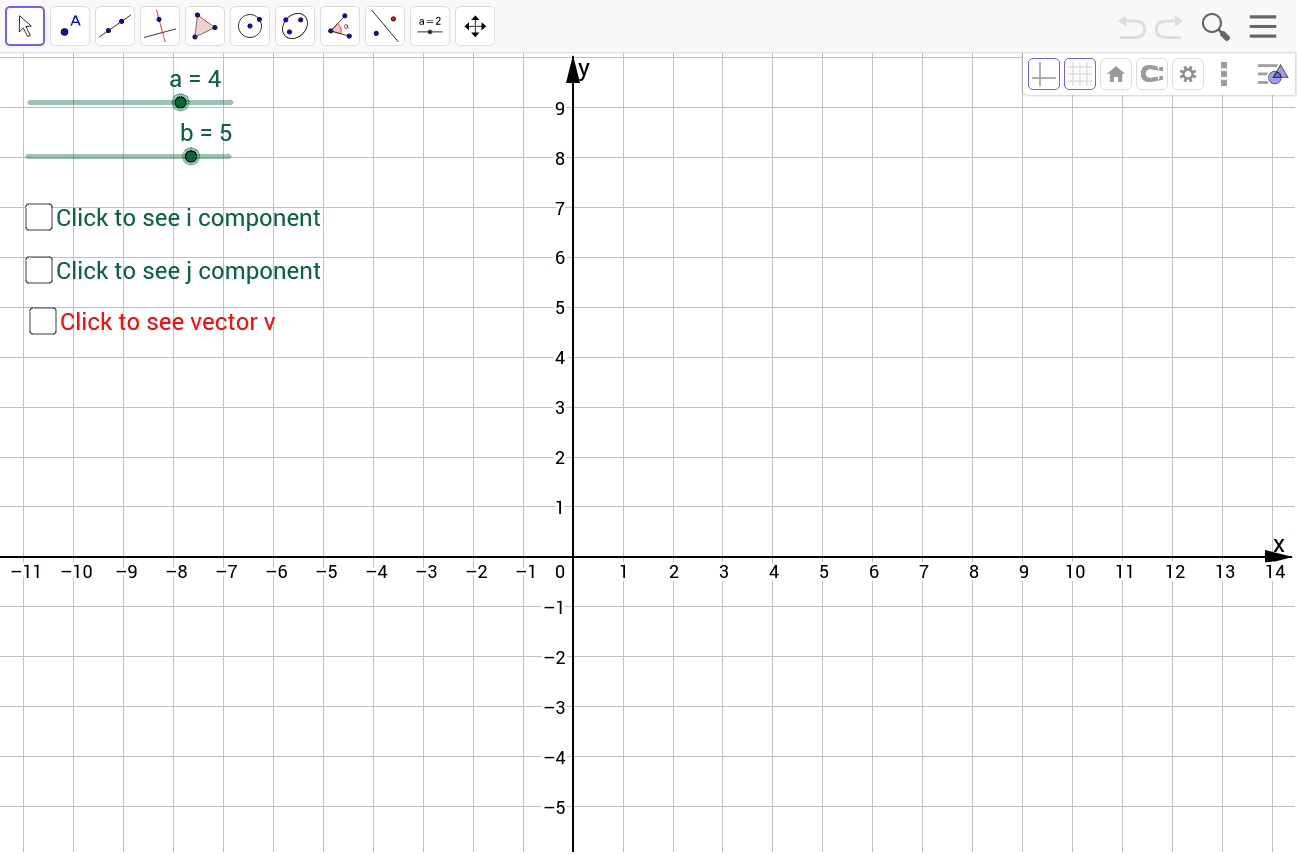Toggle the axes display
Screen dimensions: 1297x854
click(x=1044, y=73)
